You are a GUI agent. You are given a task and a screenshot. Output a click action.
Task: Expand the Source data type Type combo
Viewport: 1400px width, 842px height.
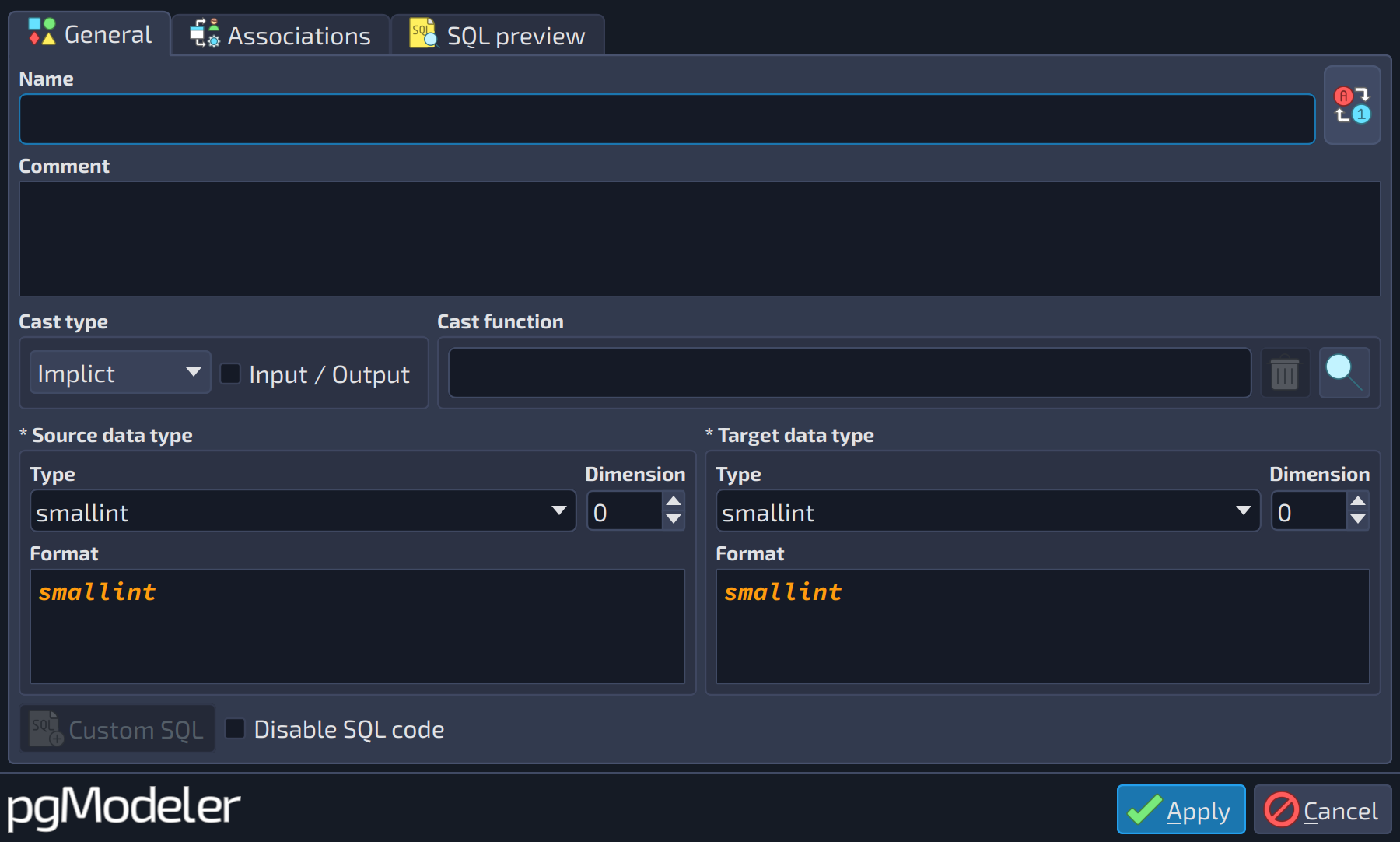point(303,511)
